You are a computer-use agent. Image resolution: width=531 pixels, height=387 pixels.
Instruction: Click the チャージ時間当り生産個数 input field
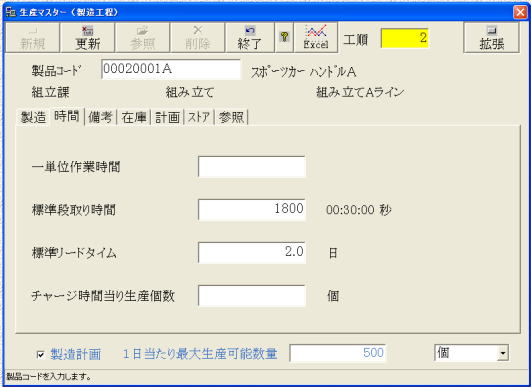(x=252, y=296)
